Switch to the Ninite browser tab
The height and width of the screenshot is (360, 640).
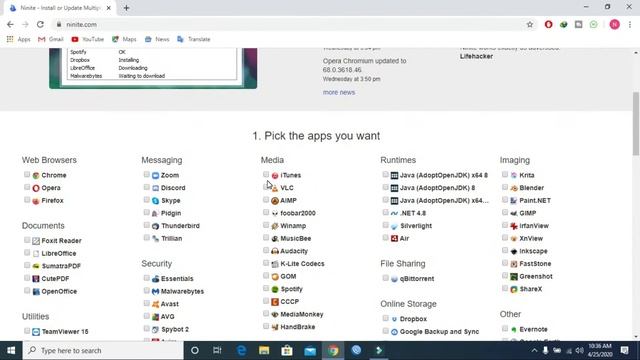60,8
